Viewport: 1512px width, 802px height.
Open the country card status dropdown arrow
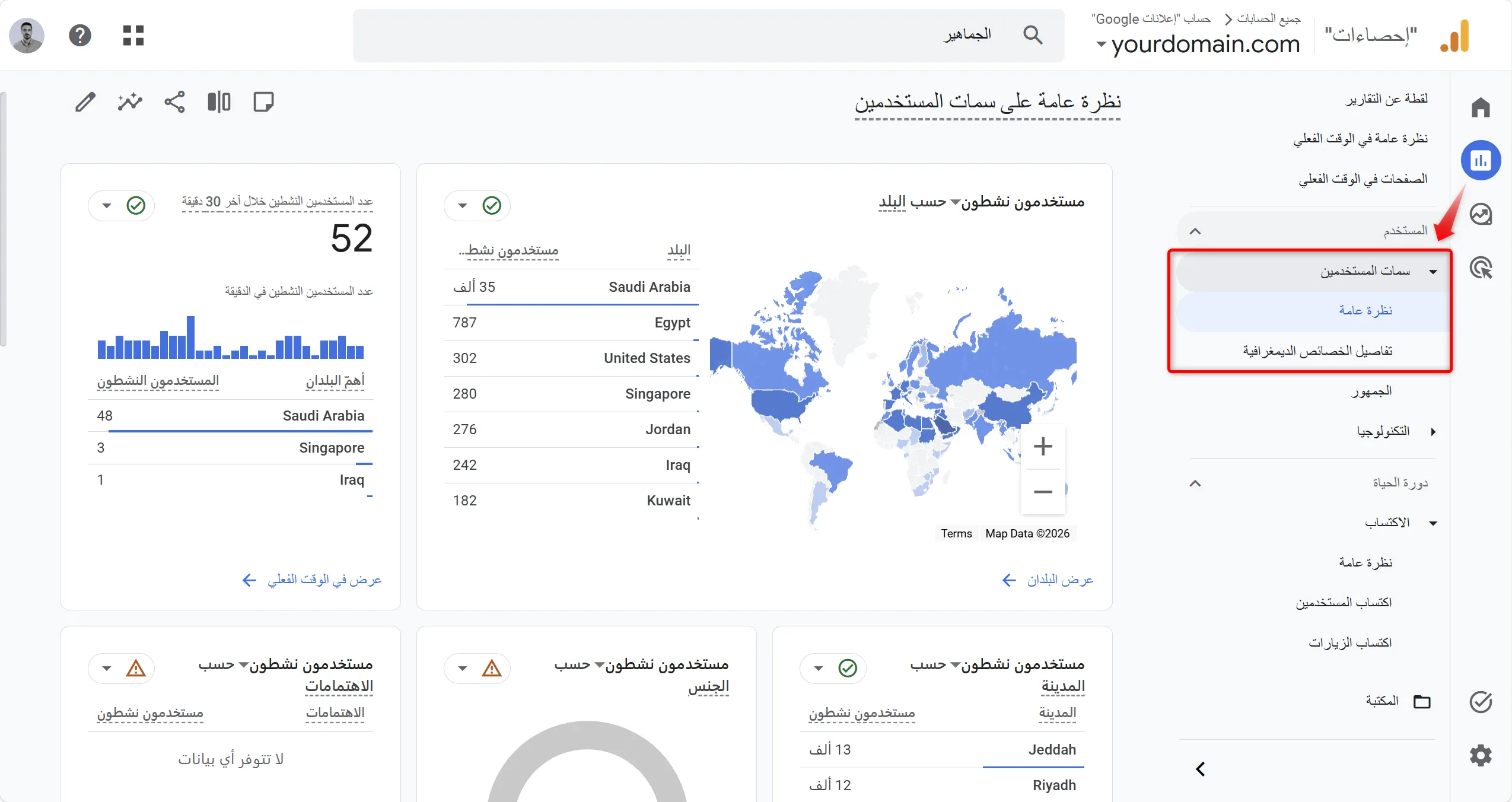tap(463, 206)
